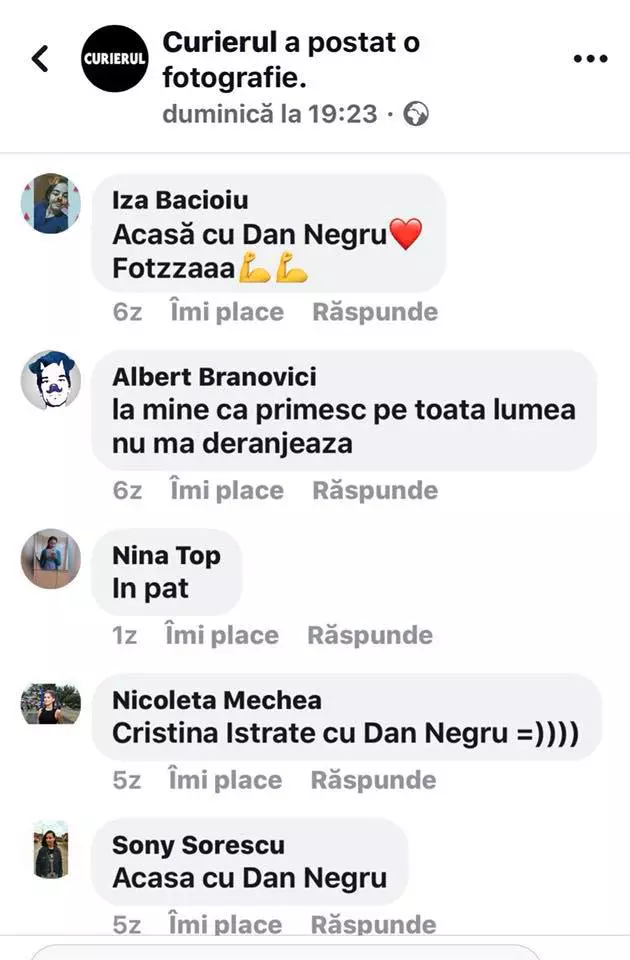Screen dimensions: 630x960
Task: Tap the Curierul a postat o fotografie title
Action: click(x=291, y=60)
